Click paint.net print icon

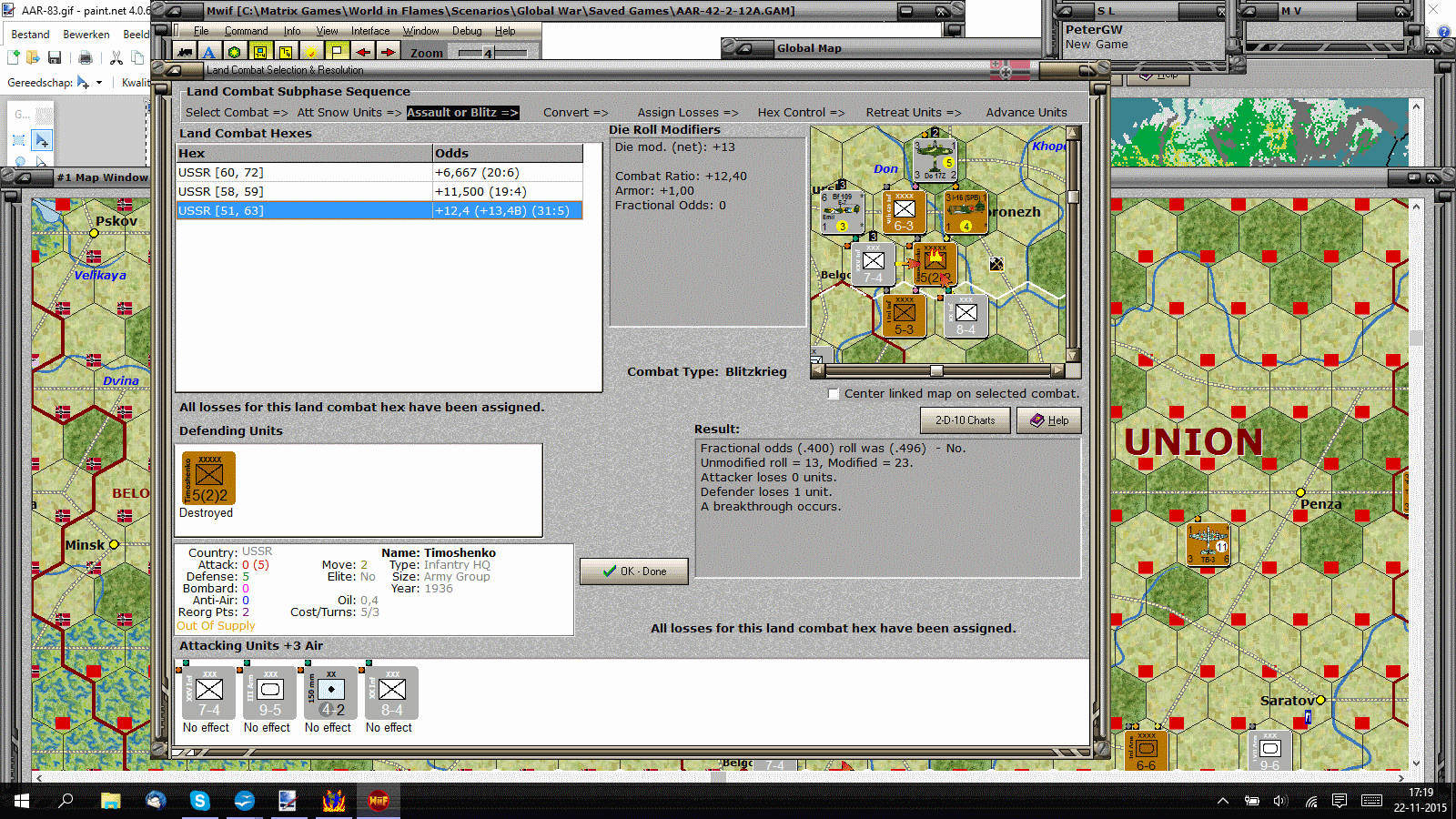86,57
